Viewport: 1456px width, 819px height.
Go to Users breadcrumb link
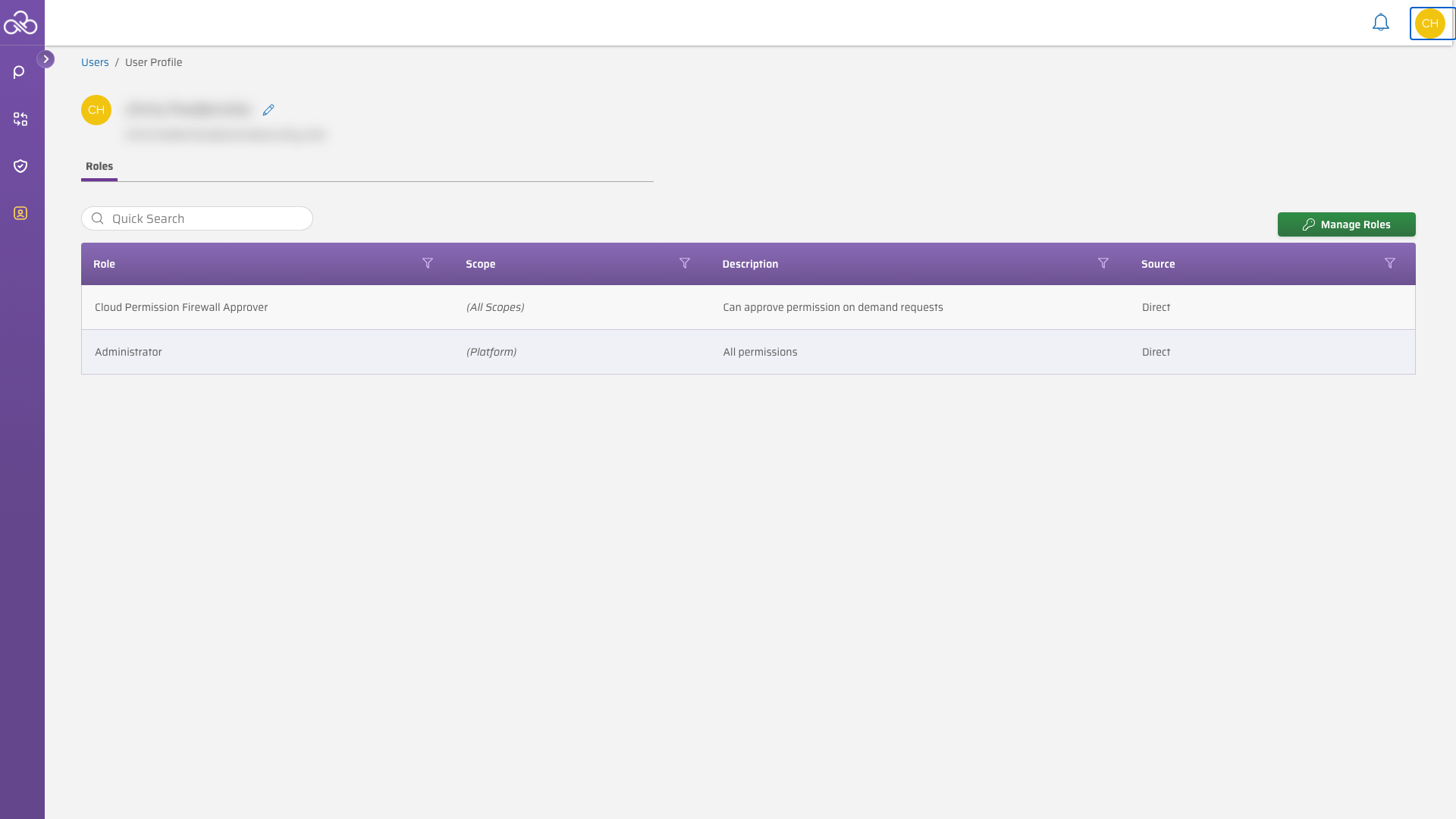tap(95, 62)
